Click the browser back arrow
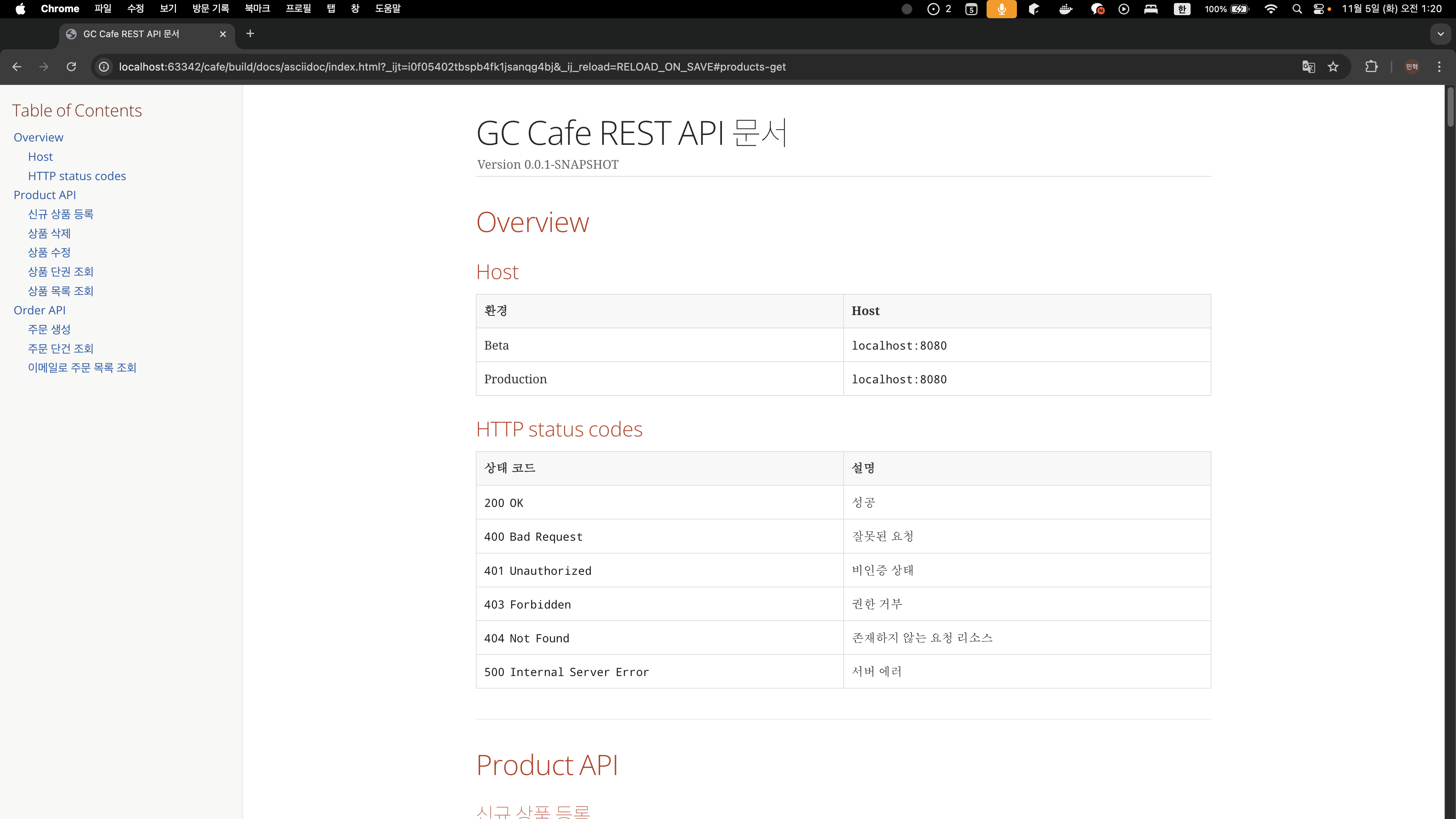 click(17, 67)
